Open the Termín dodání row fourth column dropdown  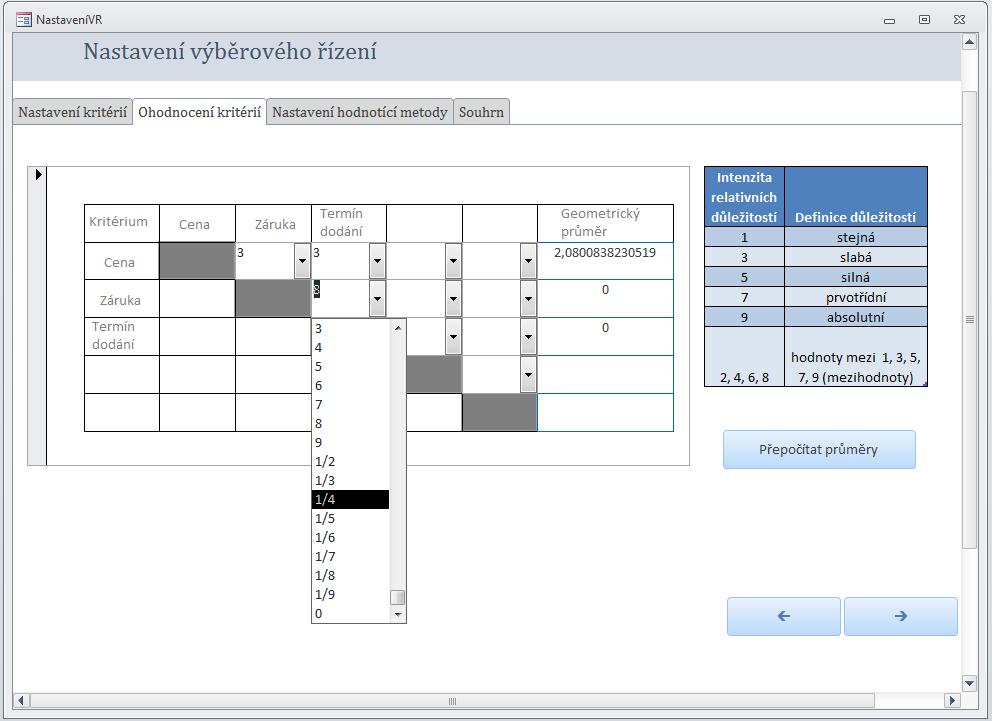[453, 336]
